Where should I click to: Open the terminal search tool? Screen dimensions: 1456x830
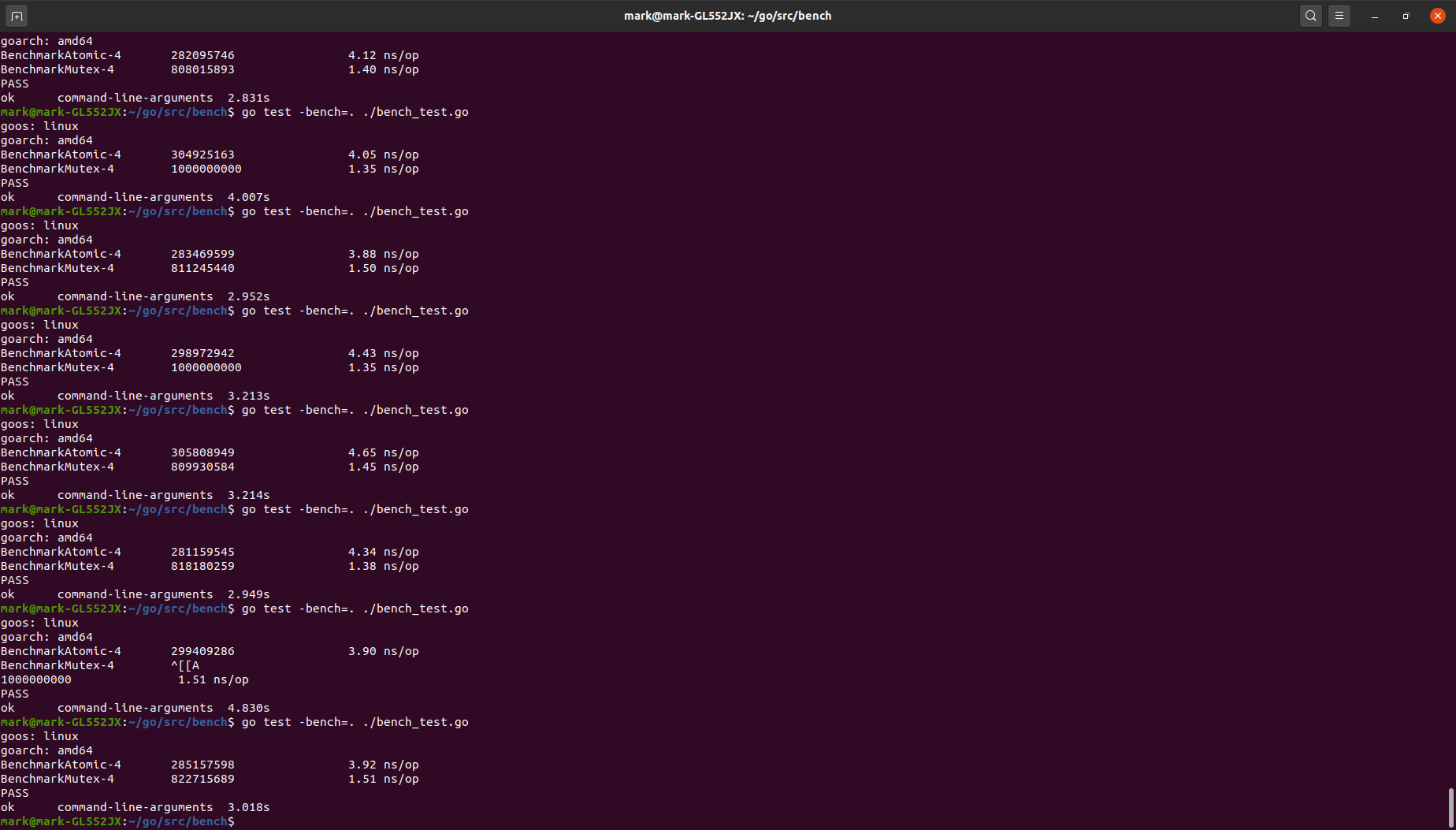[1310, 16]
